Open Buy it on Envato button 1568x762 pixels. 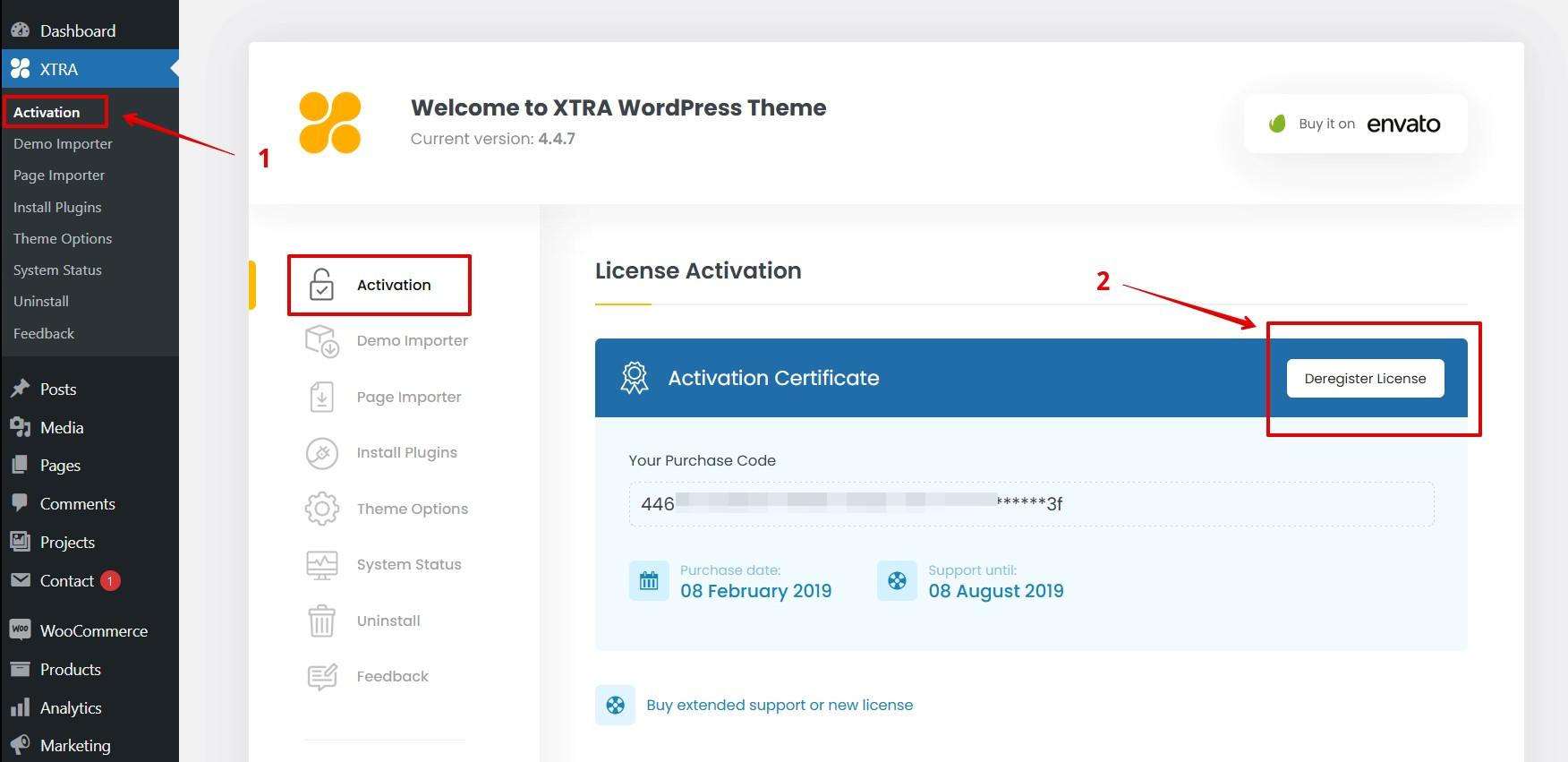click(1355, 124)
